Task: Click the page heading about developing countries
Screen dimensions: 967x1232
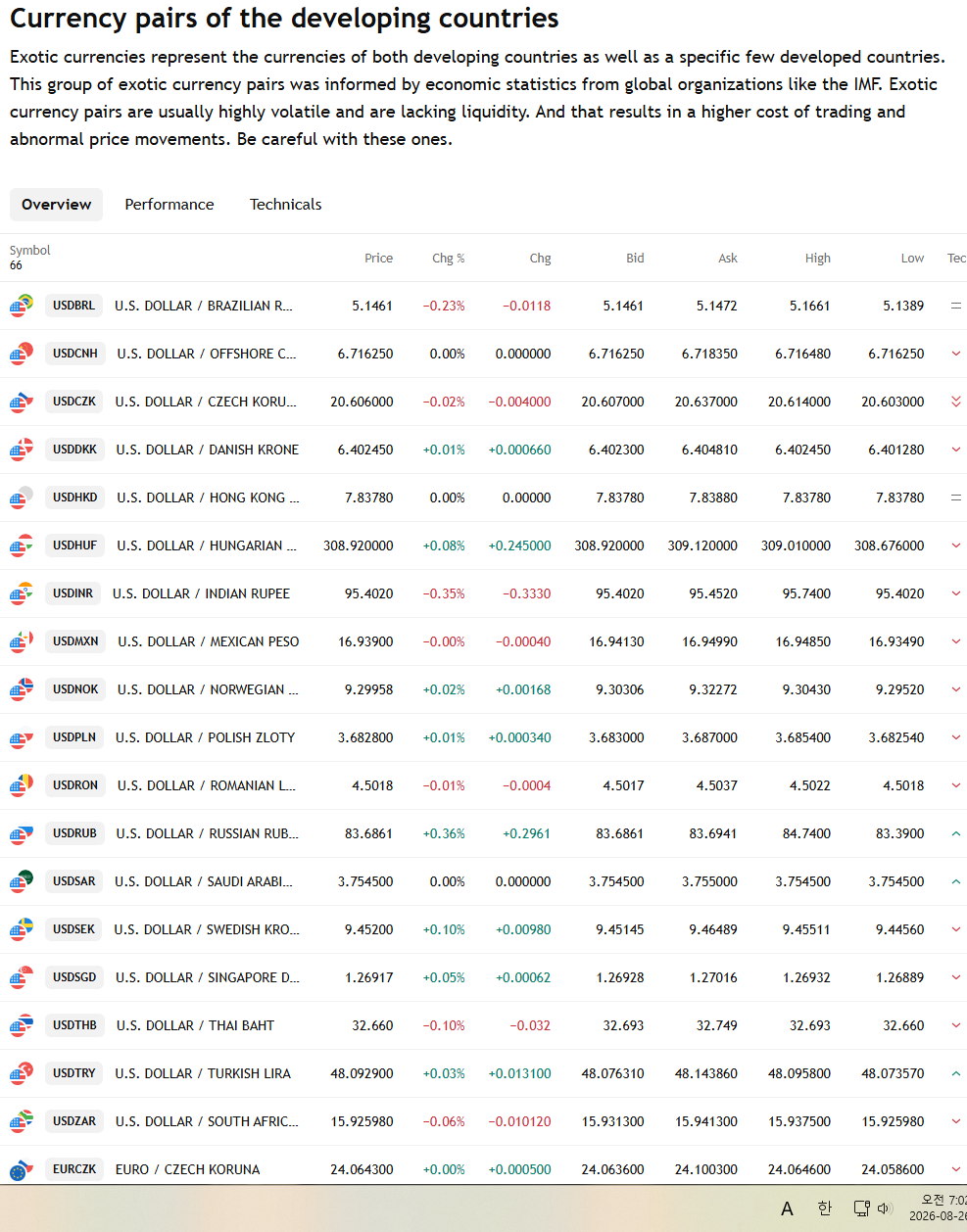Action: [284, 18]
